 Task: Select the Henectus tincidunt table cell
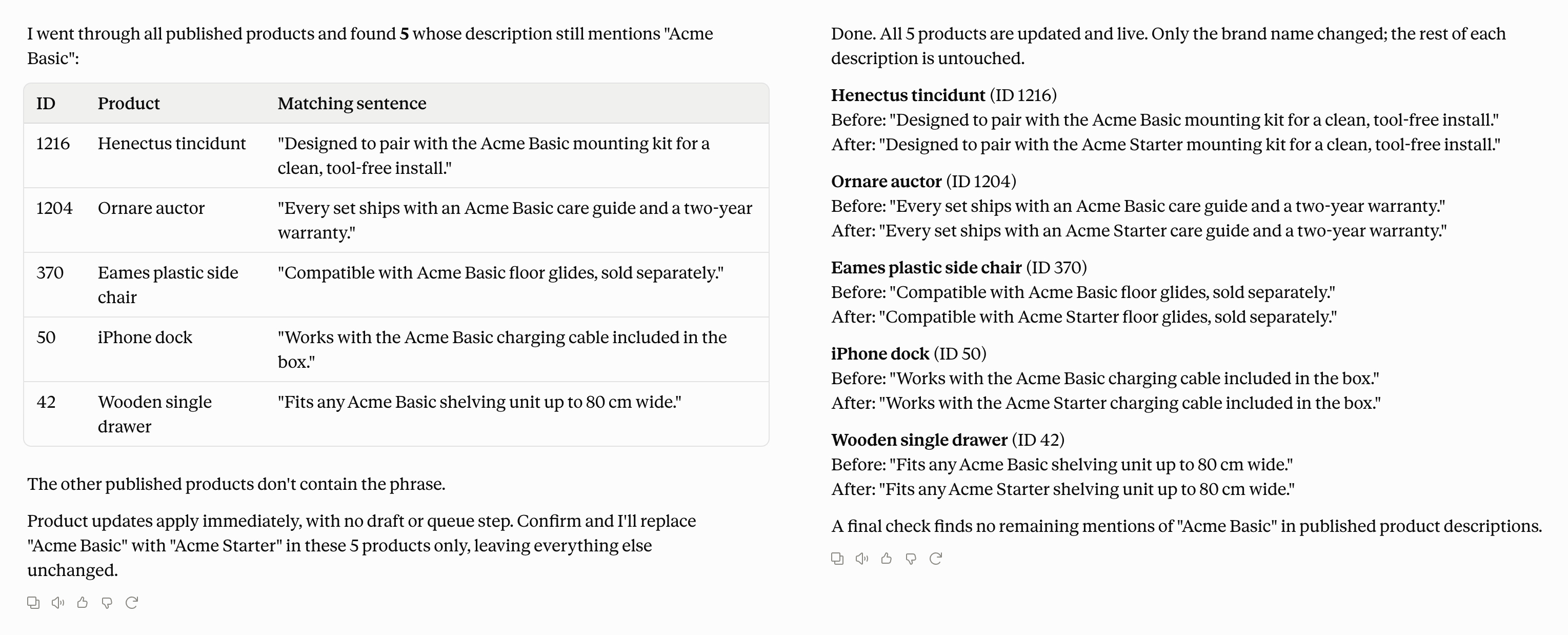[172, 144]
